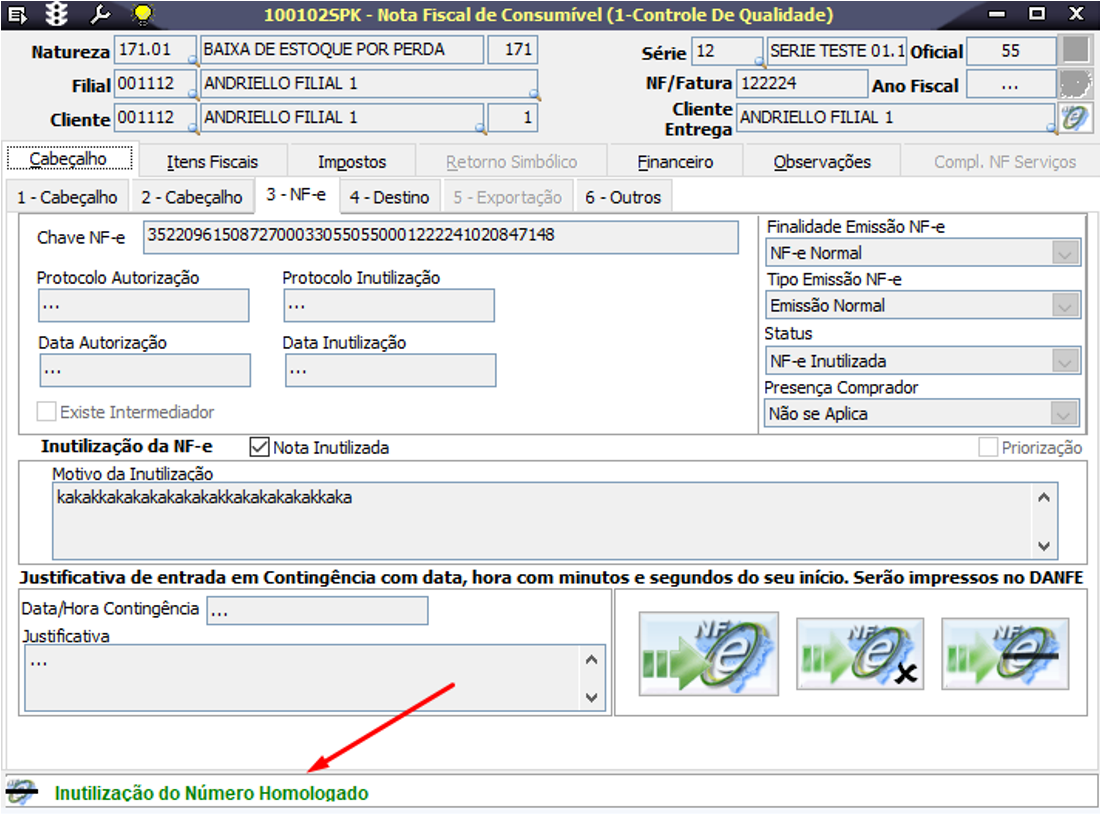Switch to the main Cabeçalho tab
The image size is (1100, 814).
pos(69,159)
